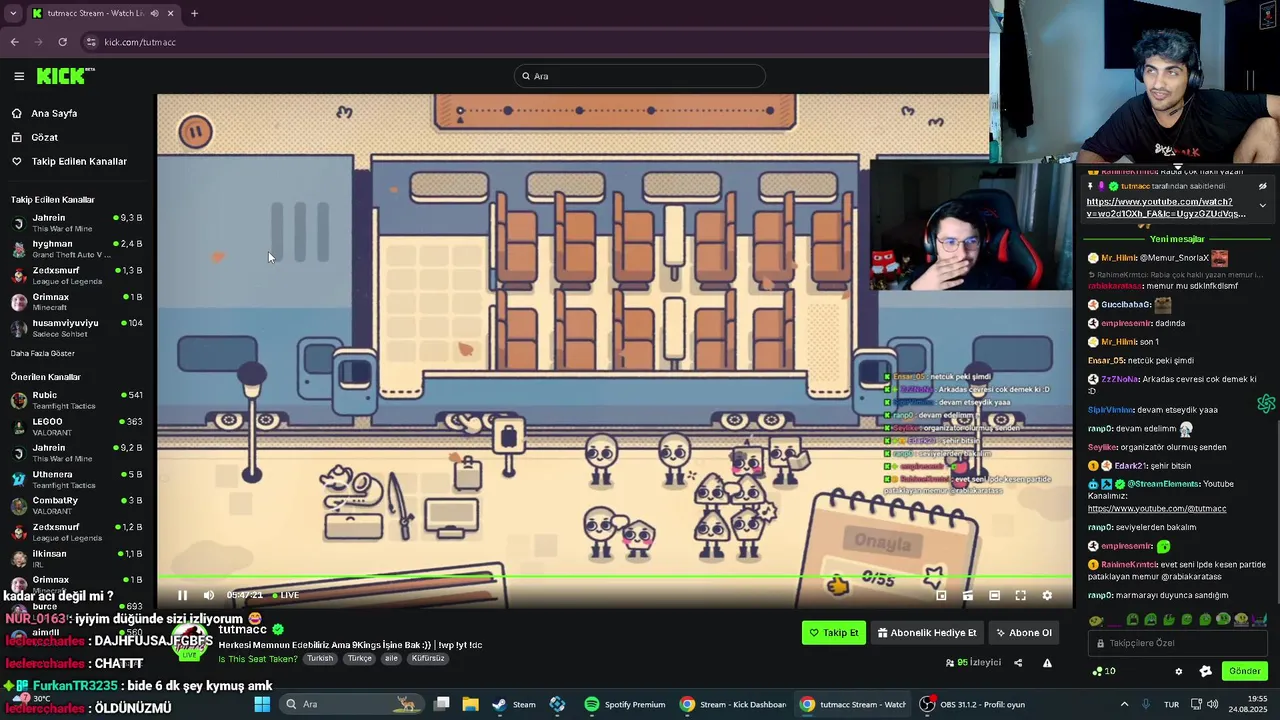Mute the stream player volume

(209, 595)
